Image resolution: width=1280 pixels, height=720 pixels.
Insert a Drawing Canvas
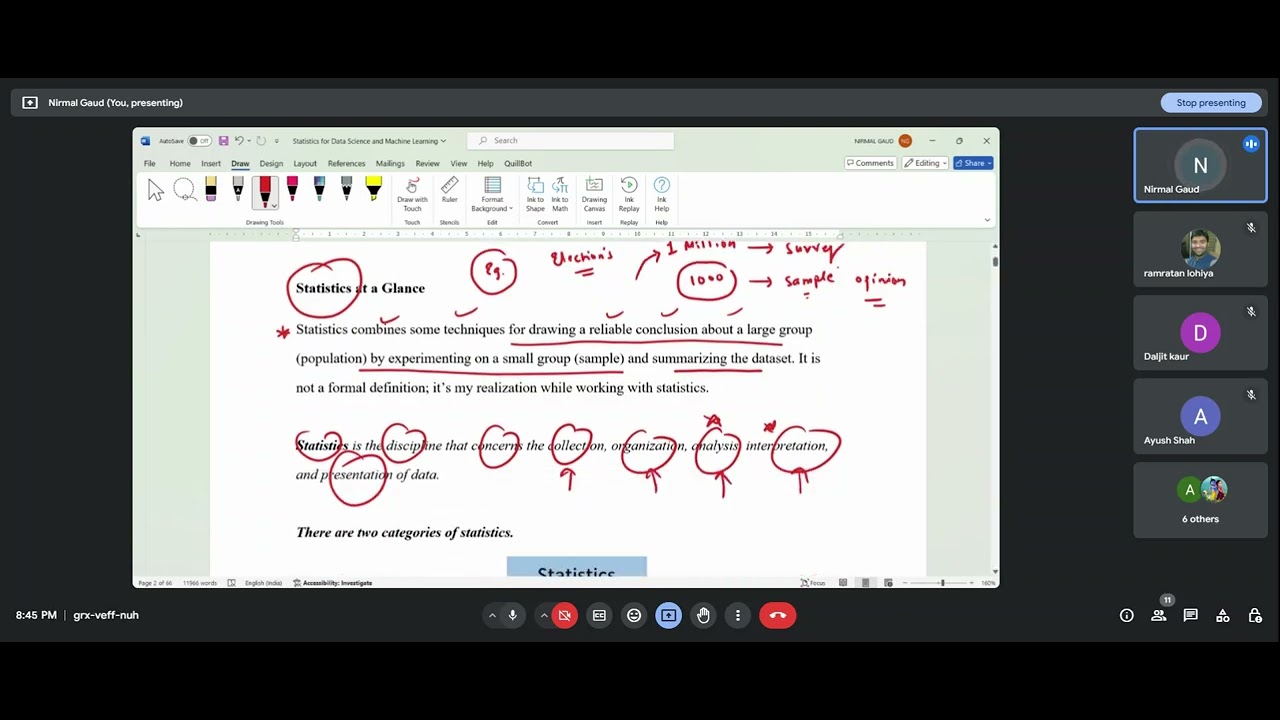click(594, 194)
